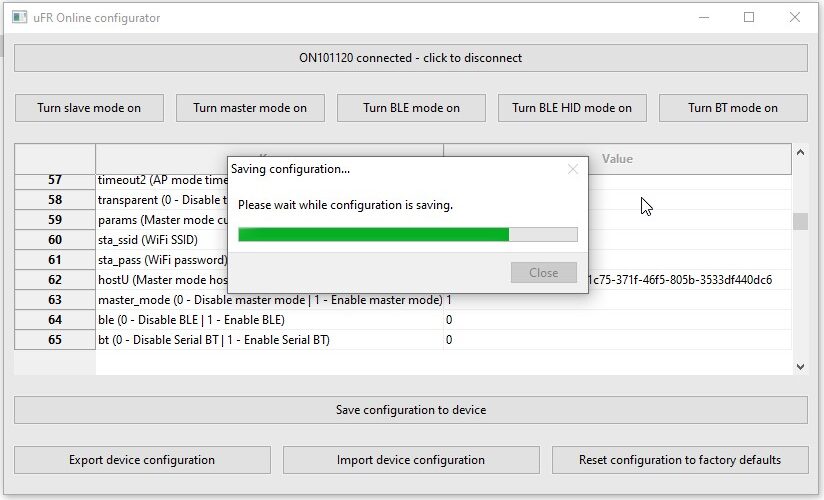Turn slave mode on
Image resolution: width=824 pixels, height=500 pixels.
89,108
